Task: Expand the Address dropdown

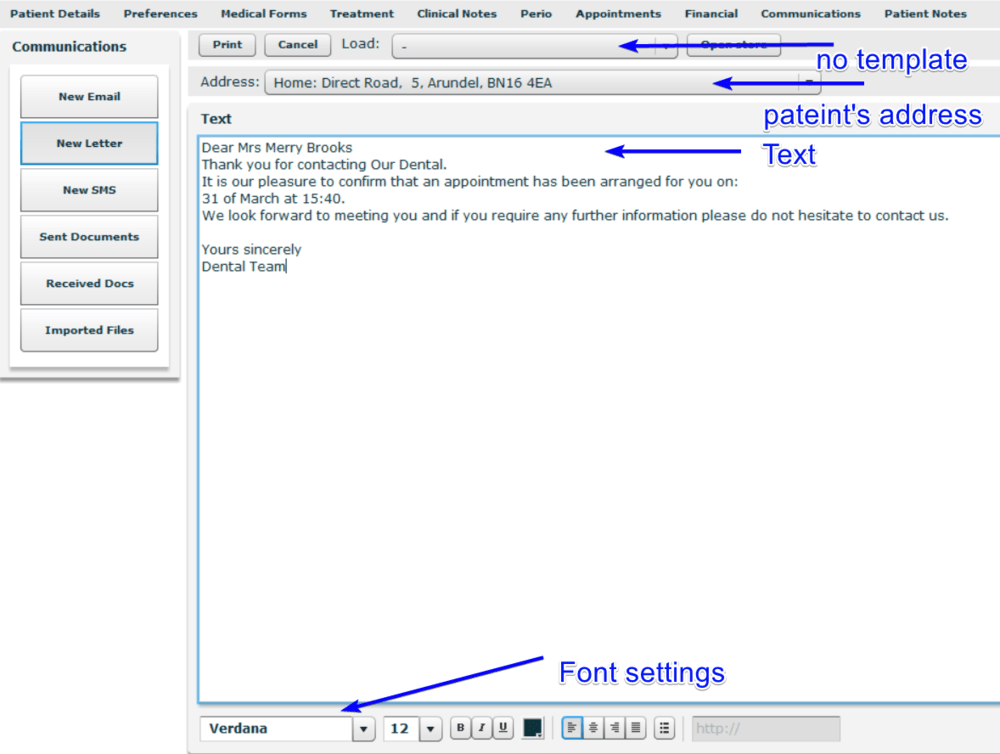Action: (809, 83)
